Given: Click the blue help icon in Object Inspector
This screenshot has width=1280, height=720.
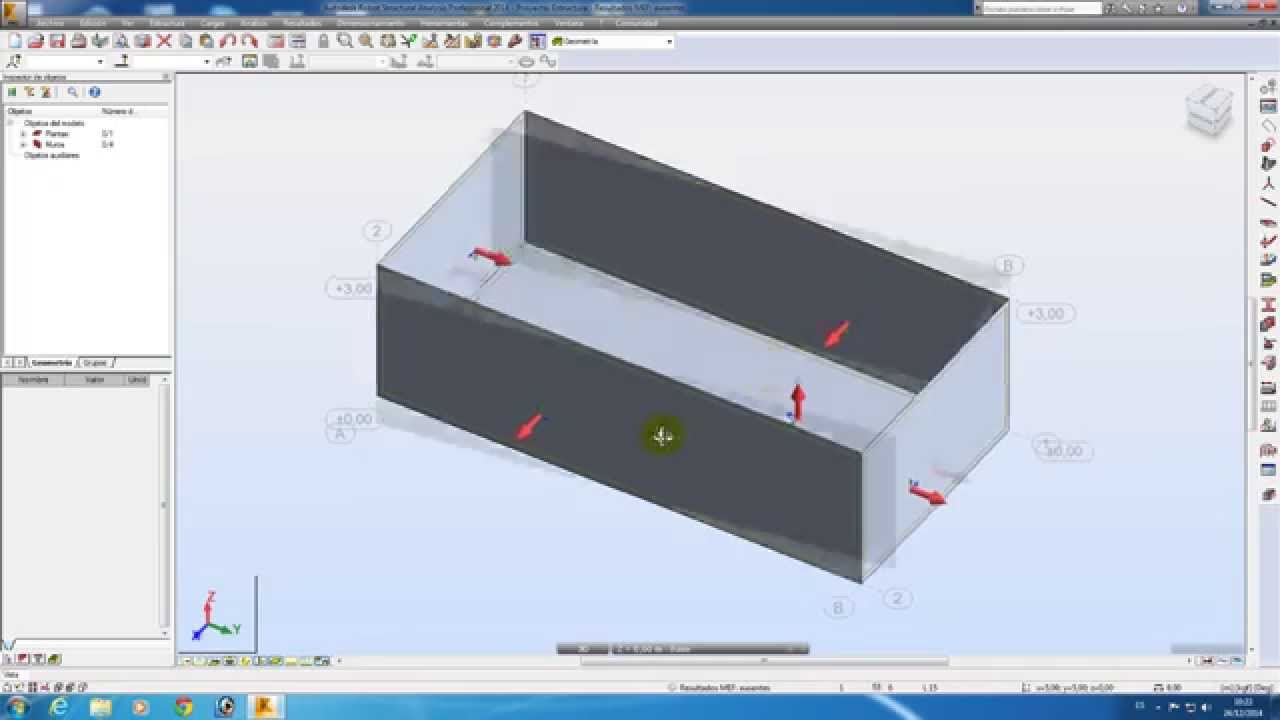Looking at the screenshot, I should (94, 92).
